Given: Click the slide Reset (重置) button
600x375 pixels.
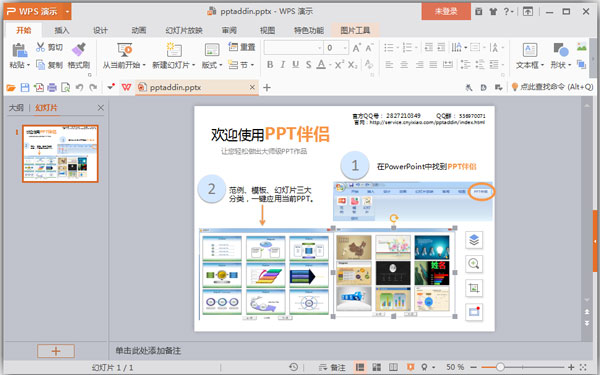Looking at the screenshot, I should (242, 47).
